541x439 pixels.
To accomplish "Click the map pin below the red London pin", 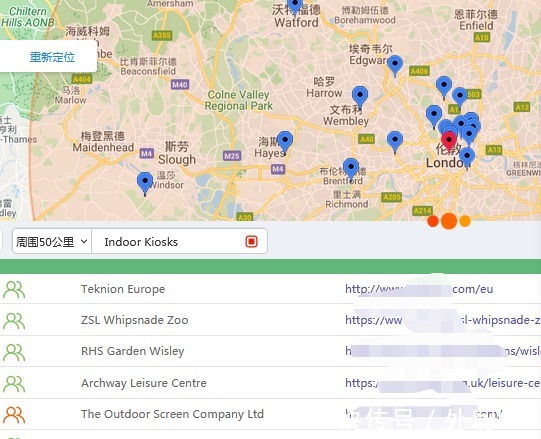I will 467,158.
